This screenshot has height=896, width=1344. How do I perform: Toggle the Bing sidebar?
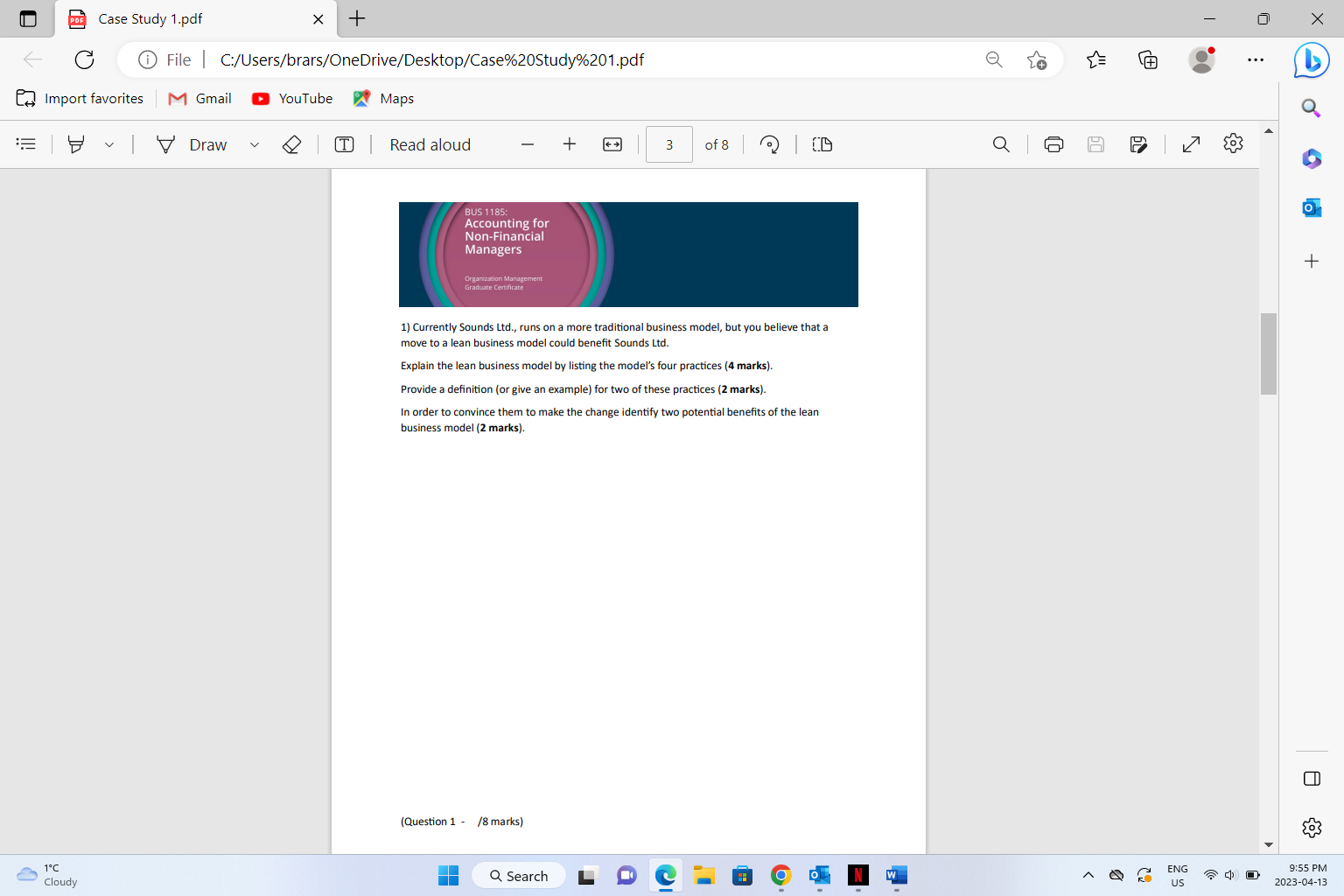[x=1311, y=59]
